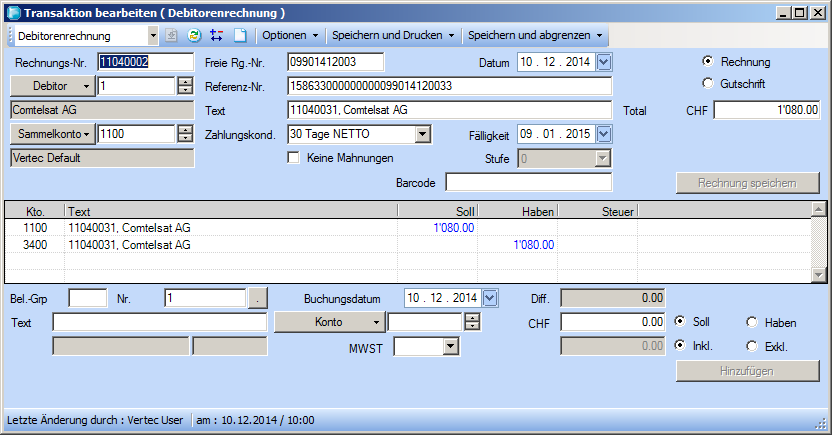Expand the Debitorenrechnung transaction type dropdown
Viewport: 832px width, 435px height.
tap(153, 36)
